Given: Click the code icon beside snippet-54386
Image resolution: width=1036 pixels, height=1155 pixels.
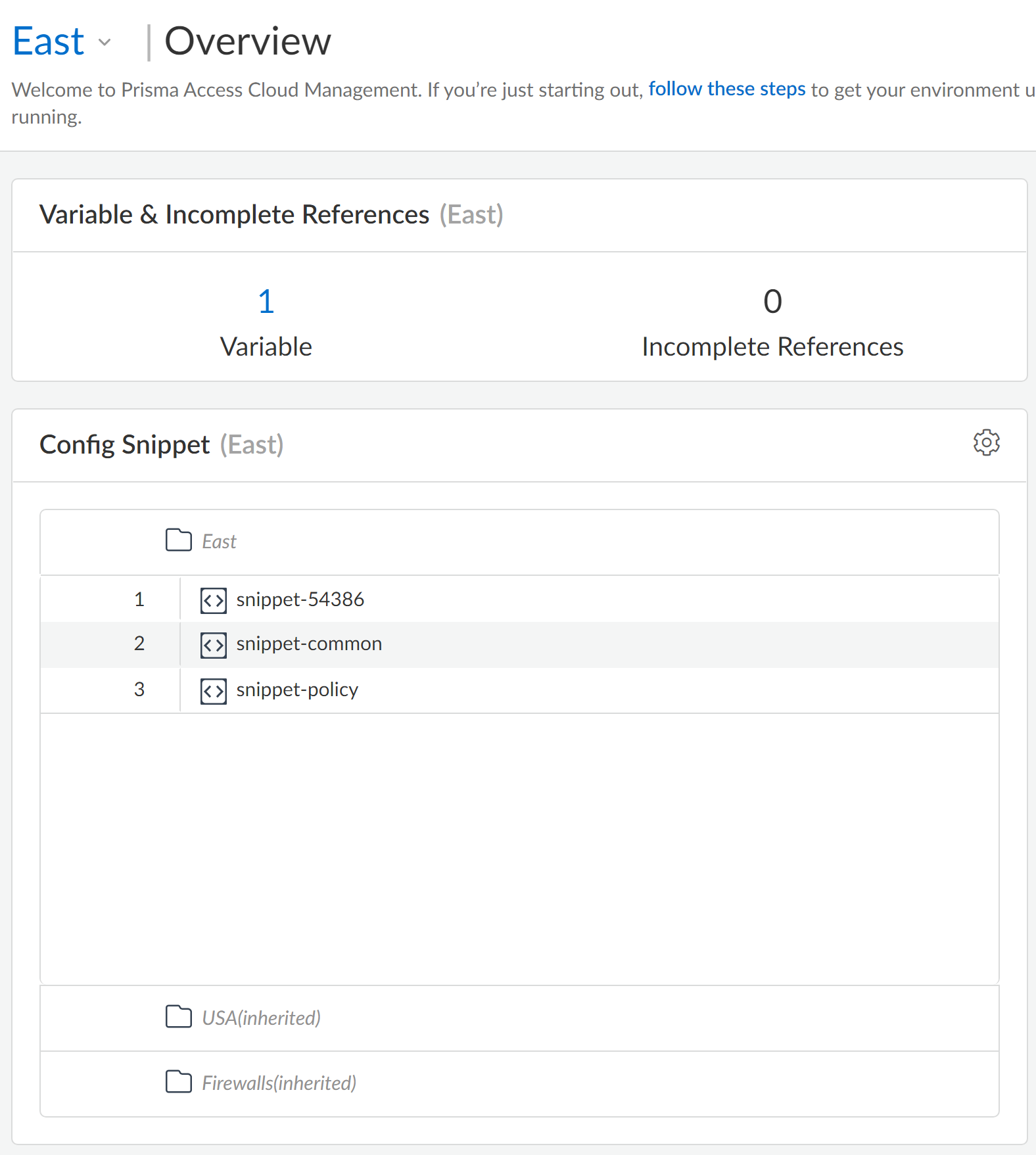Looking at the screenshot, I should pos(214,600).
